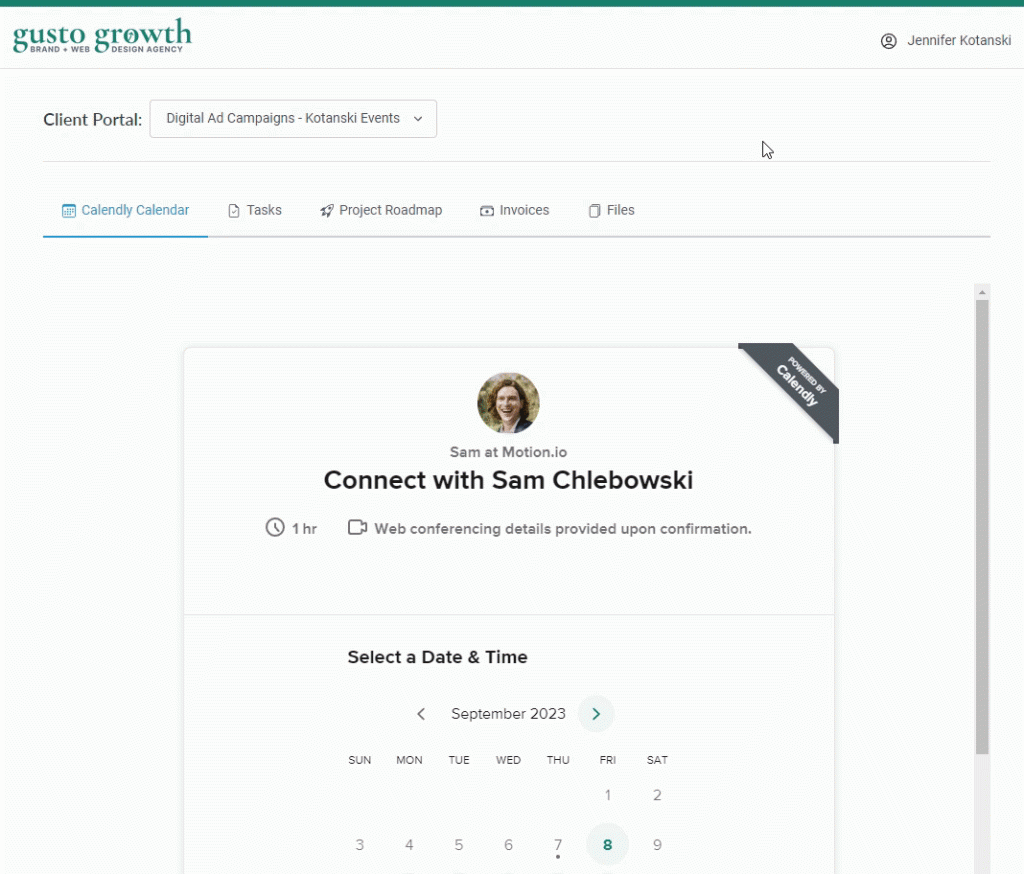The image size is (1024, 874).
Task: Click the Calendly calendar tab icon
Action: coord(69,210)
